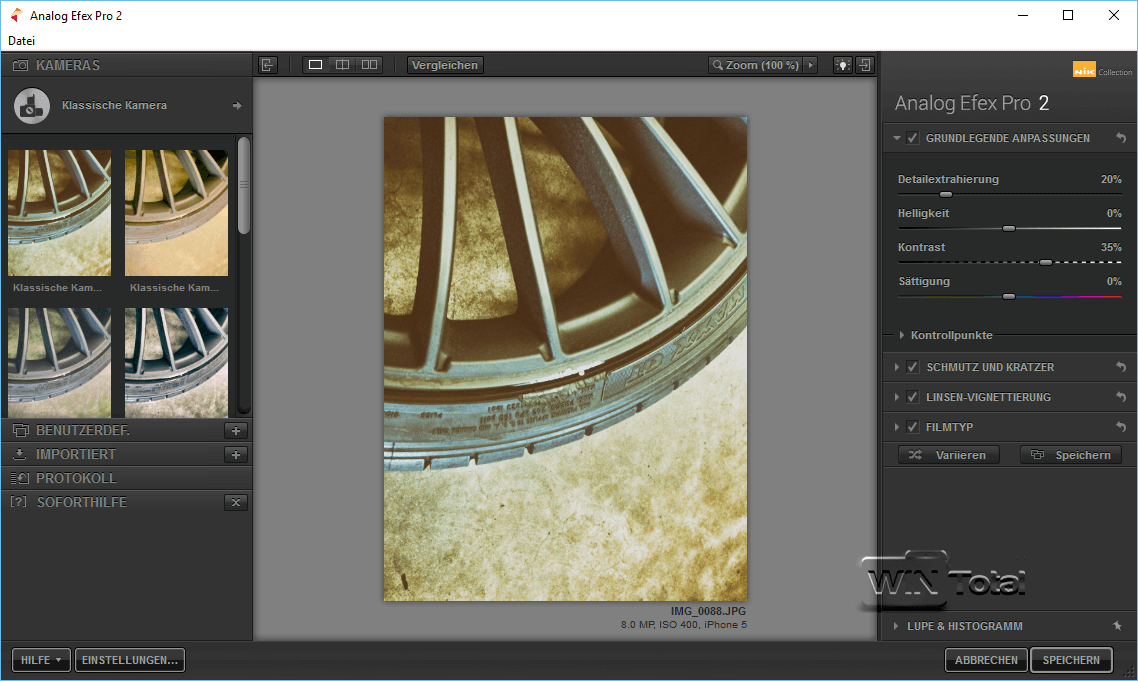1138x681 pixels.
Task: Close Soforthilfe using its X icon
Action: [236, 502]
